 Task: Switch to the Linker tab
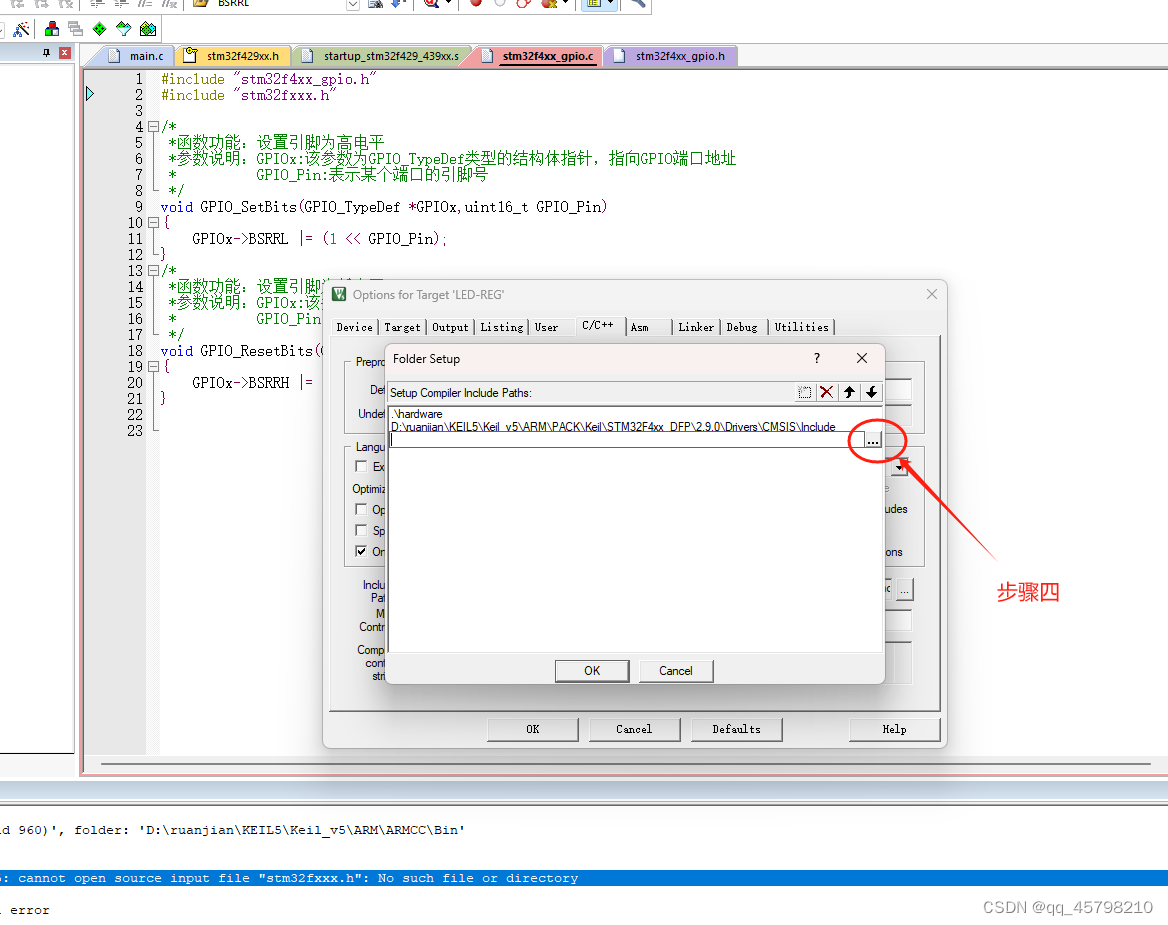pyautogui.click(x=696, y=327)
